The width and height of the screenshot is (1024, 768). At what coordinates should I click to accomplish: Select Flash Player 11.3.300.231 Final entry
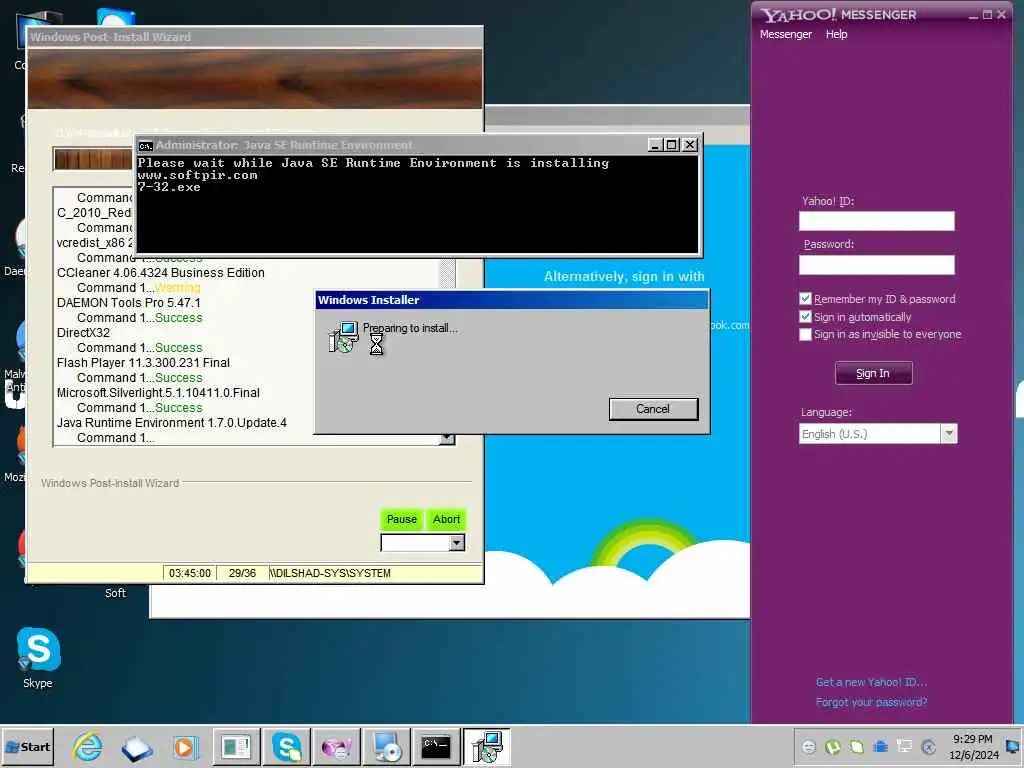[x=143, y=362]
